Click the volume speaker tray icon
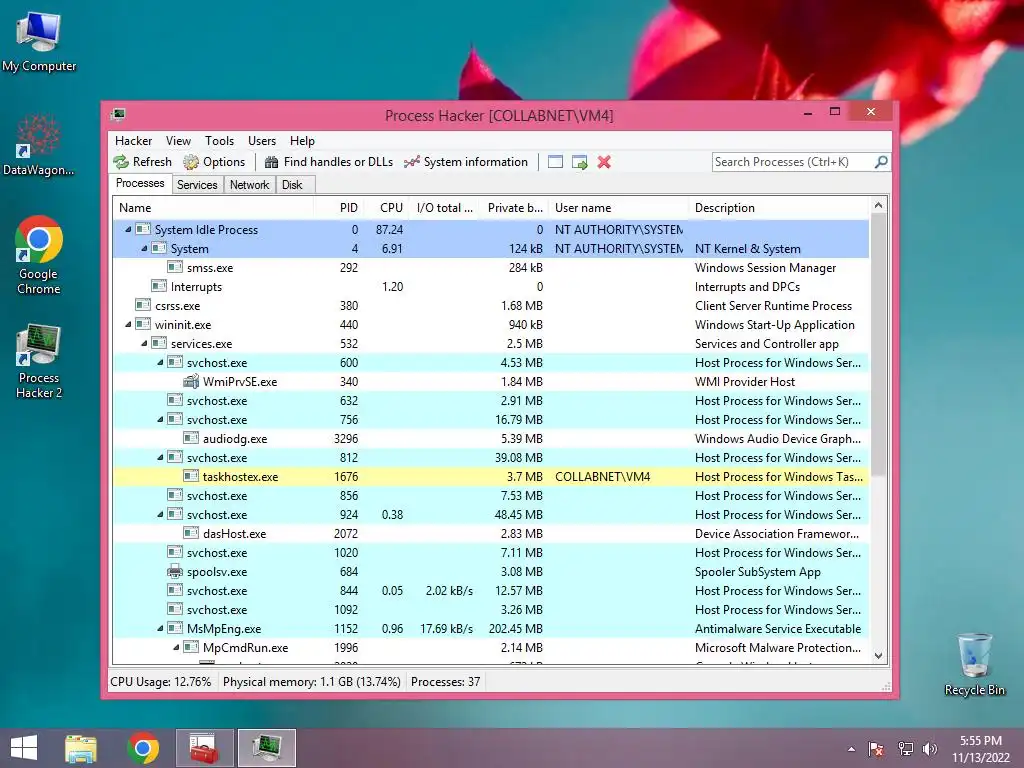 (x=930, y=749)
